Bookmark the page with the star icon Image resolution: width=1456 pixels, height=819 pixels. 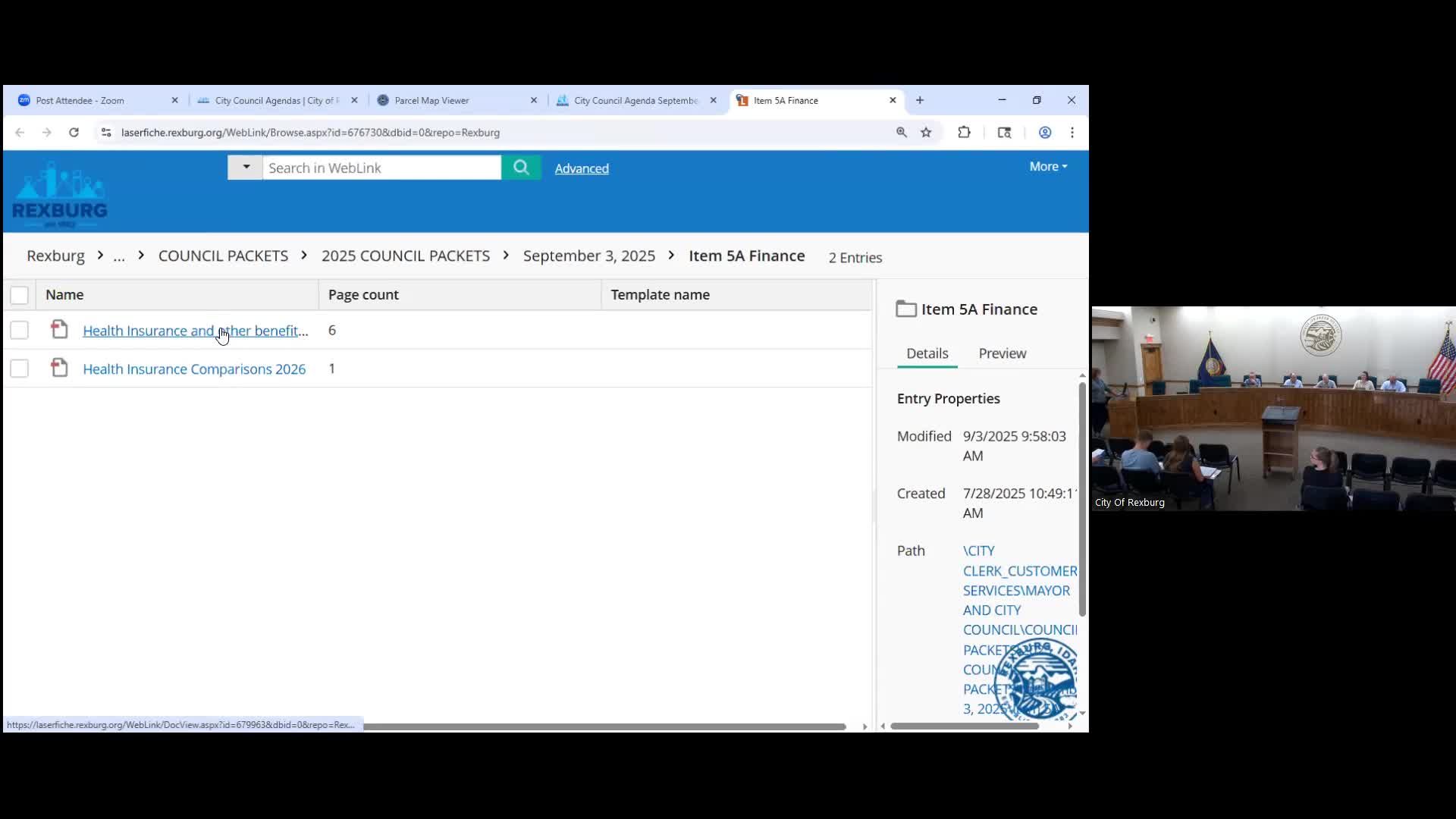point(926,132)
